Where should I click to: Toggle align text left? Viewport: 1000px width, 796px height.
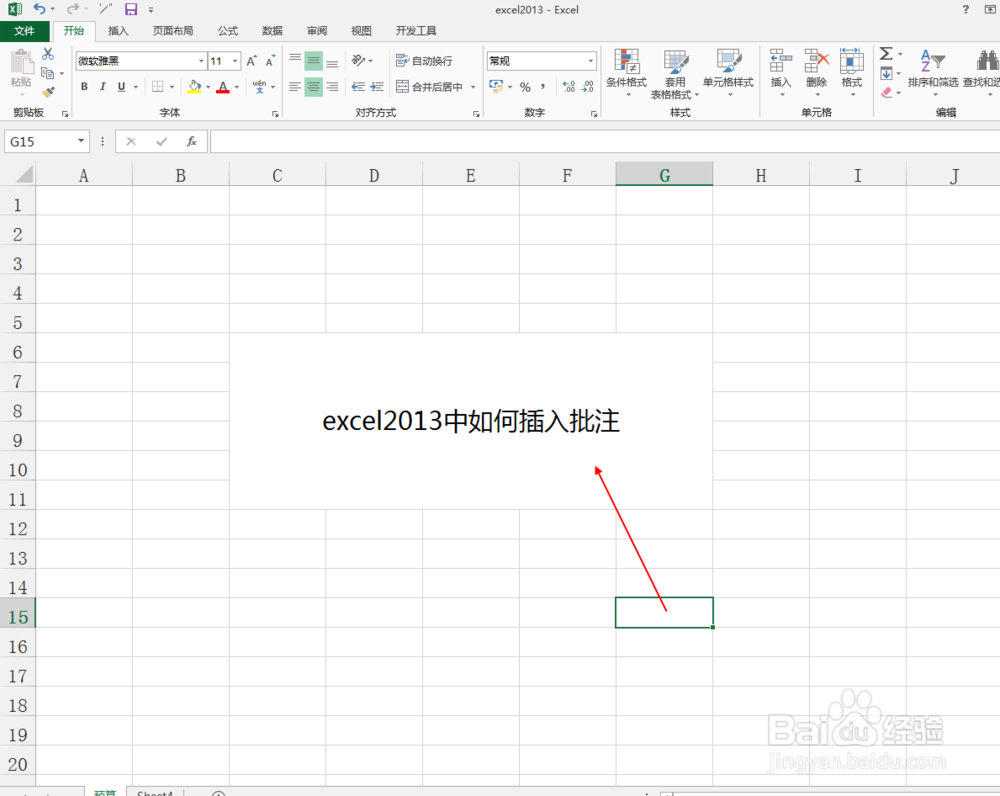tap(295, 86)
